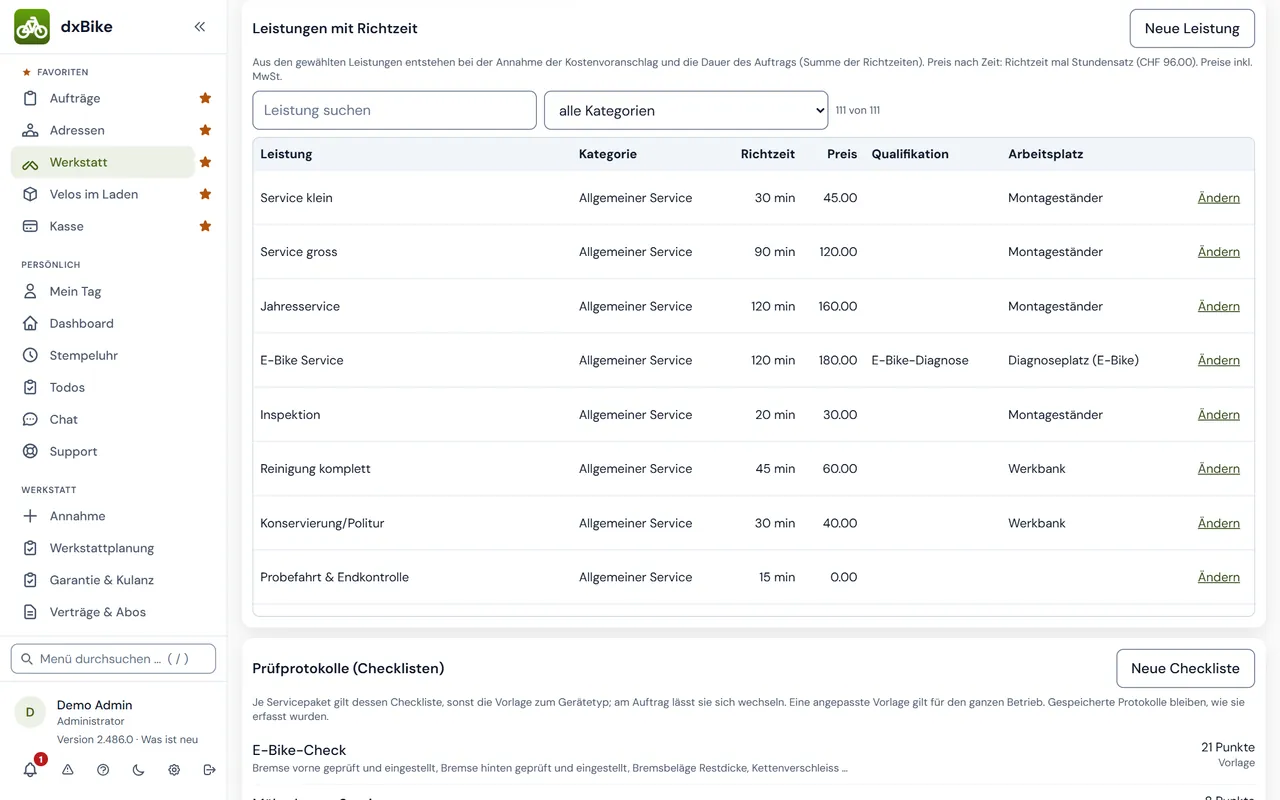Edit Reinigung komplett via Ändern
Image resolution: width=1280 pixels, height=800 pixels.
(x=1218, y=469)
